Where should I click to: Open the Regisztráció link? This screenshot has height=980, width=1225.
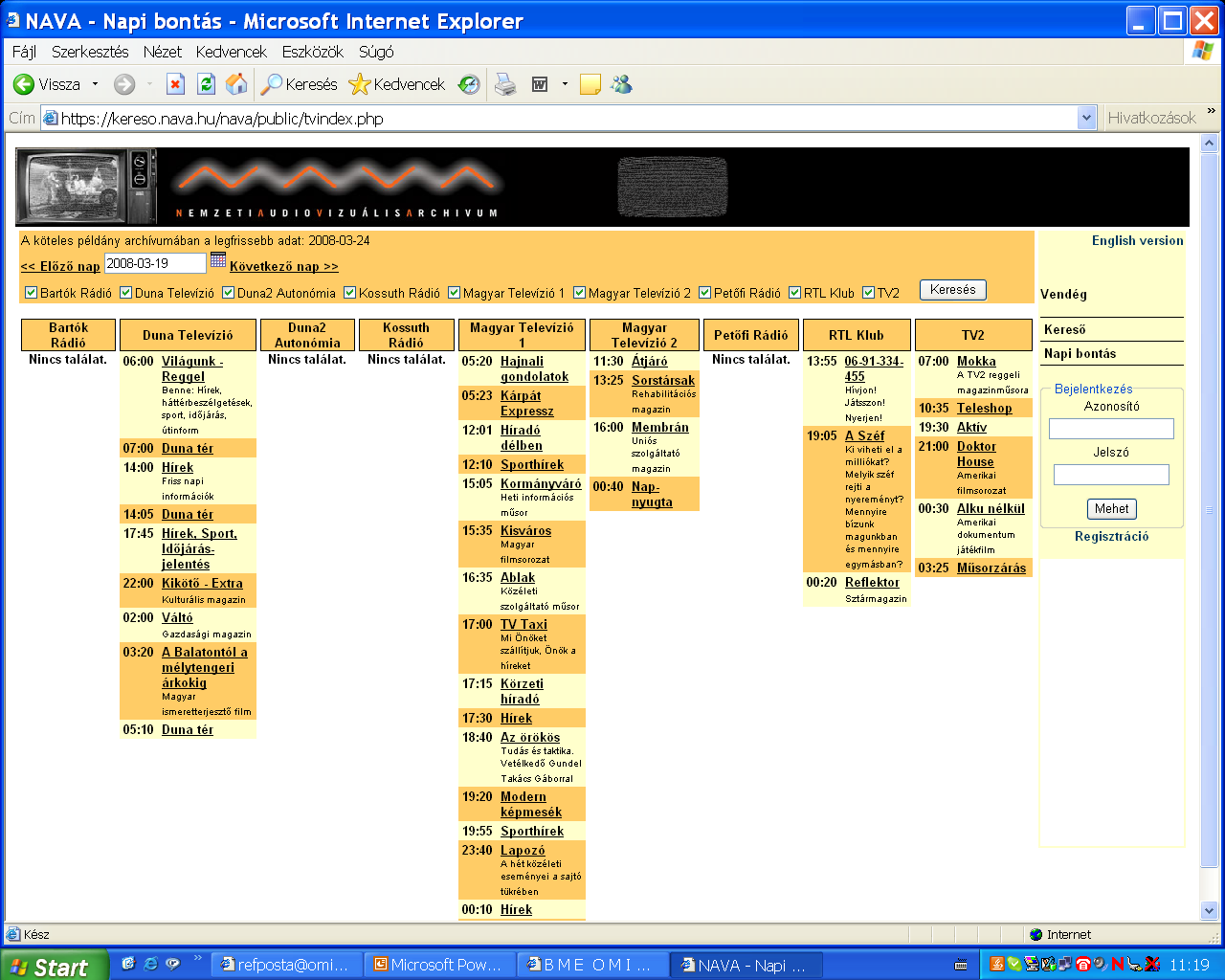(x=1111, y=536)
